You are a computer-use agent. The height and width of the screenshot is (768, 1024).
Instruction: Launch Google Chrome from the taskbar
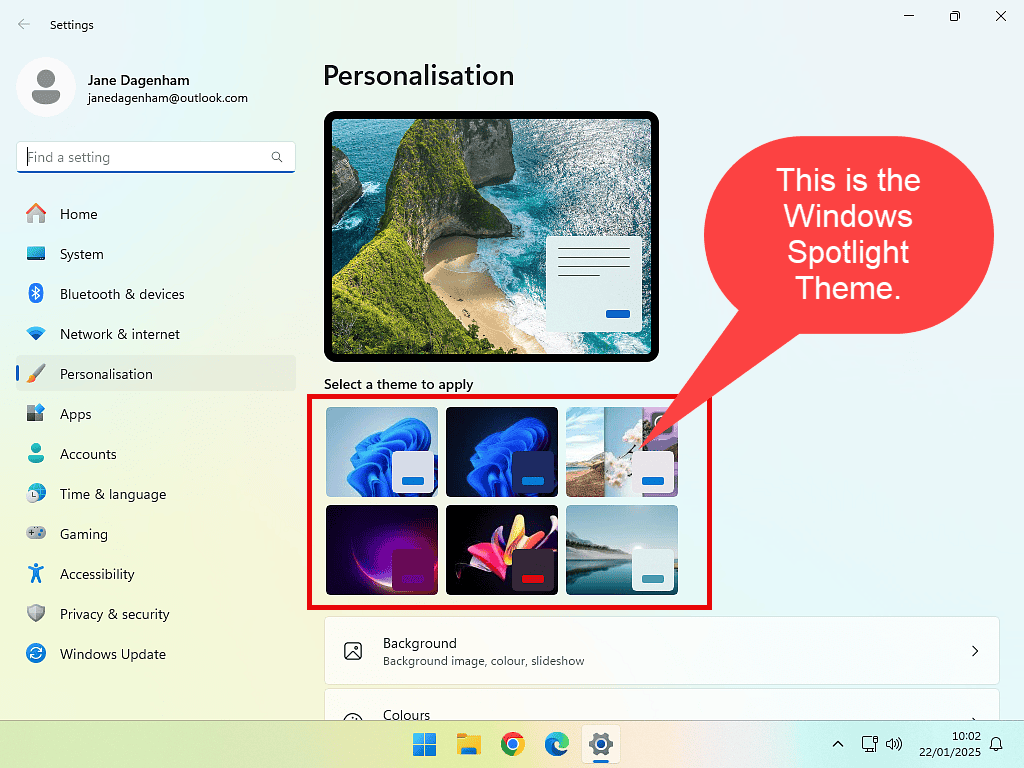[512, 745]
